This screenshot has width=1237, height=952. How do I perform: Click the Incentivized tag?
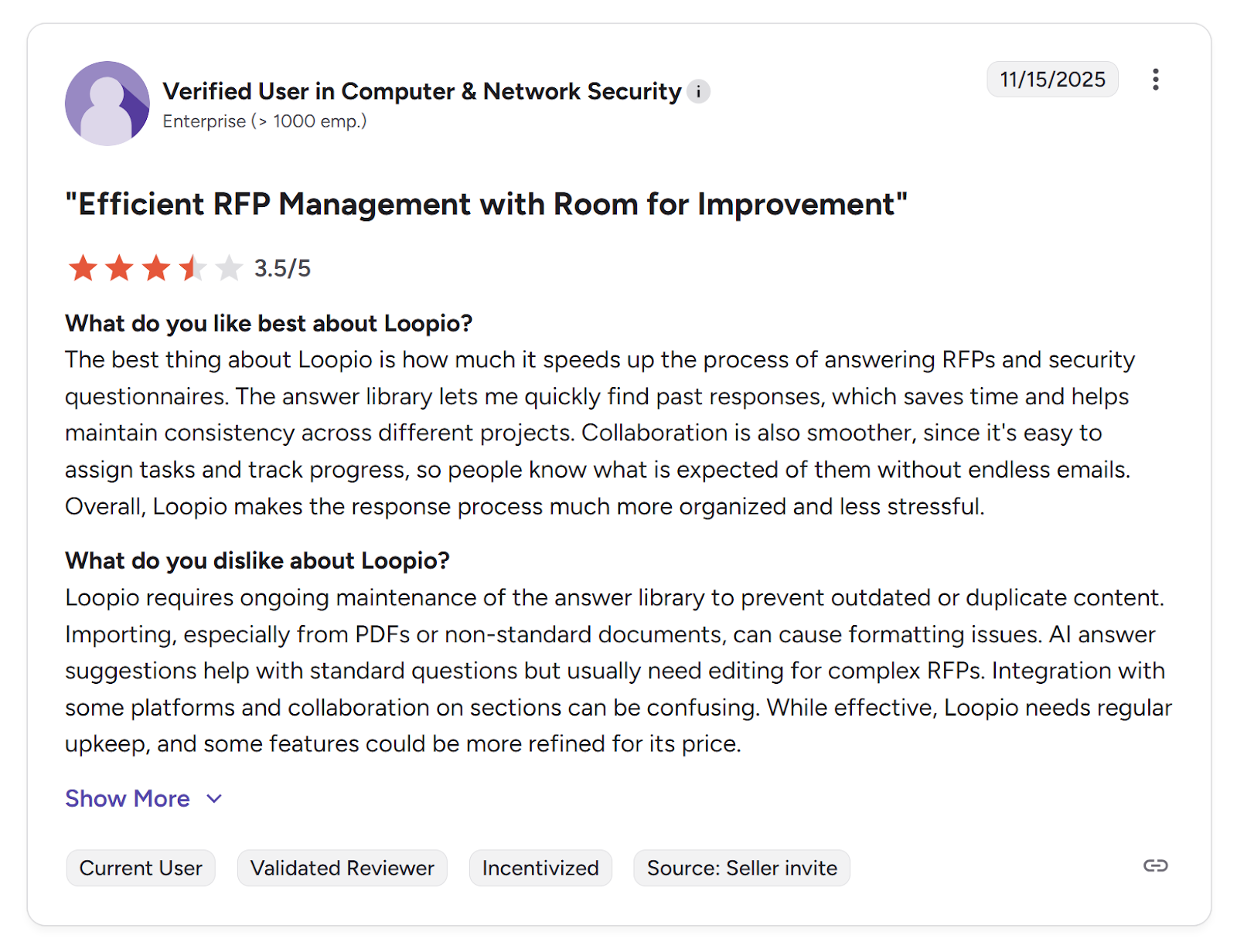tap(540, 869)
